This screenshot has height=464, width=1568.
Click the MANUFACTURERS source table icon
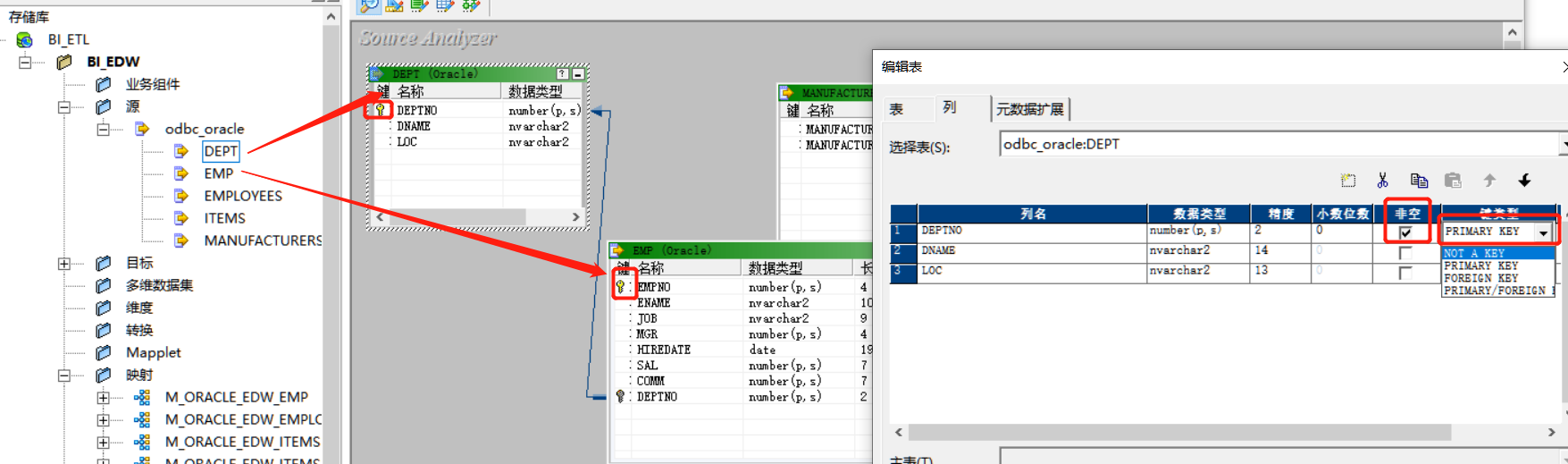[181, 240]
